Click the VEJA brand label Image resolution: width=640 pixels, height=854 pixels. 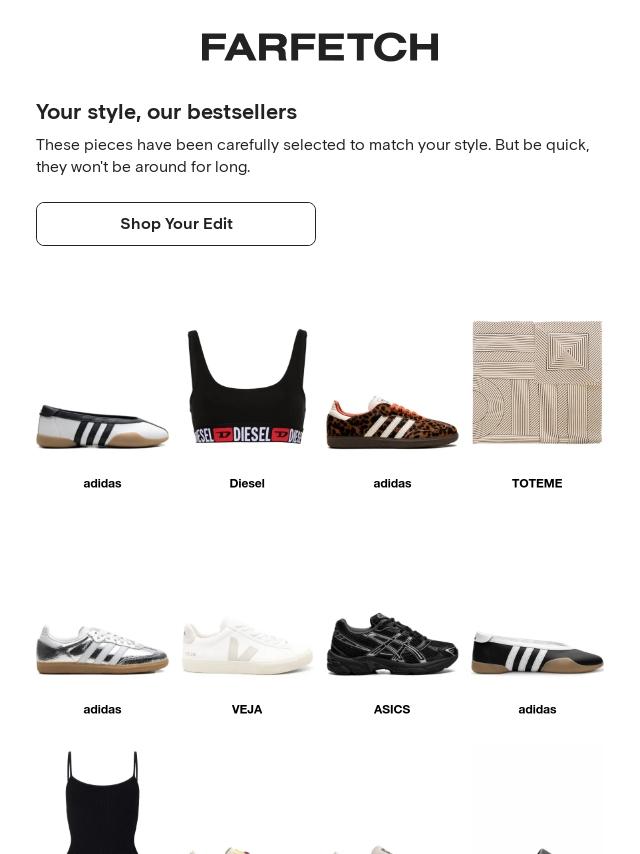coord(247,709)
